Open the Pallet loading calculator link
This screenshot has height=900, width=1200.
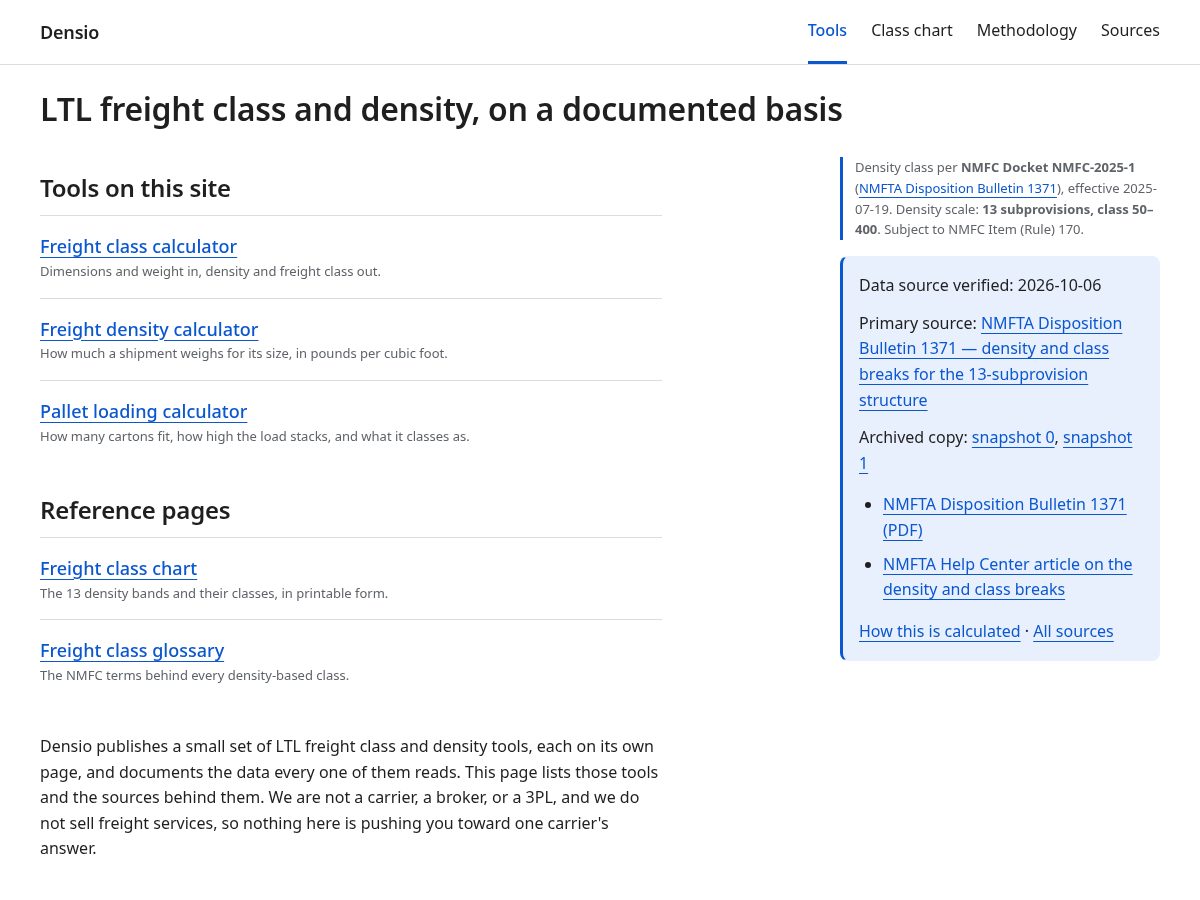(x=143, y=411)
